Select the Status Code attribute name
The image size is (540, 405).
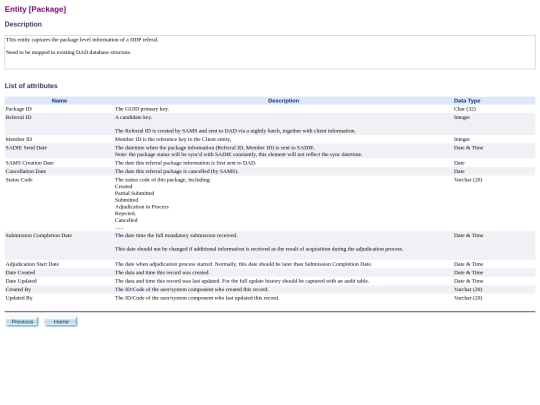tap(19, 180)
